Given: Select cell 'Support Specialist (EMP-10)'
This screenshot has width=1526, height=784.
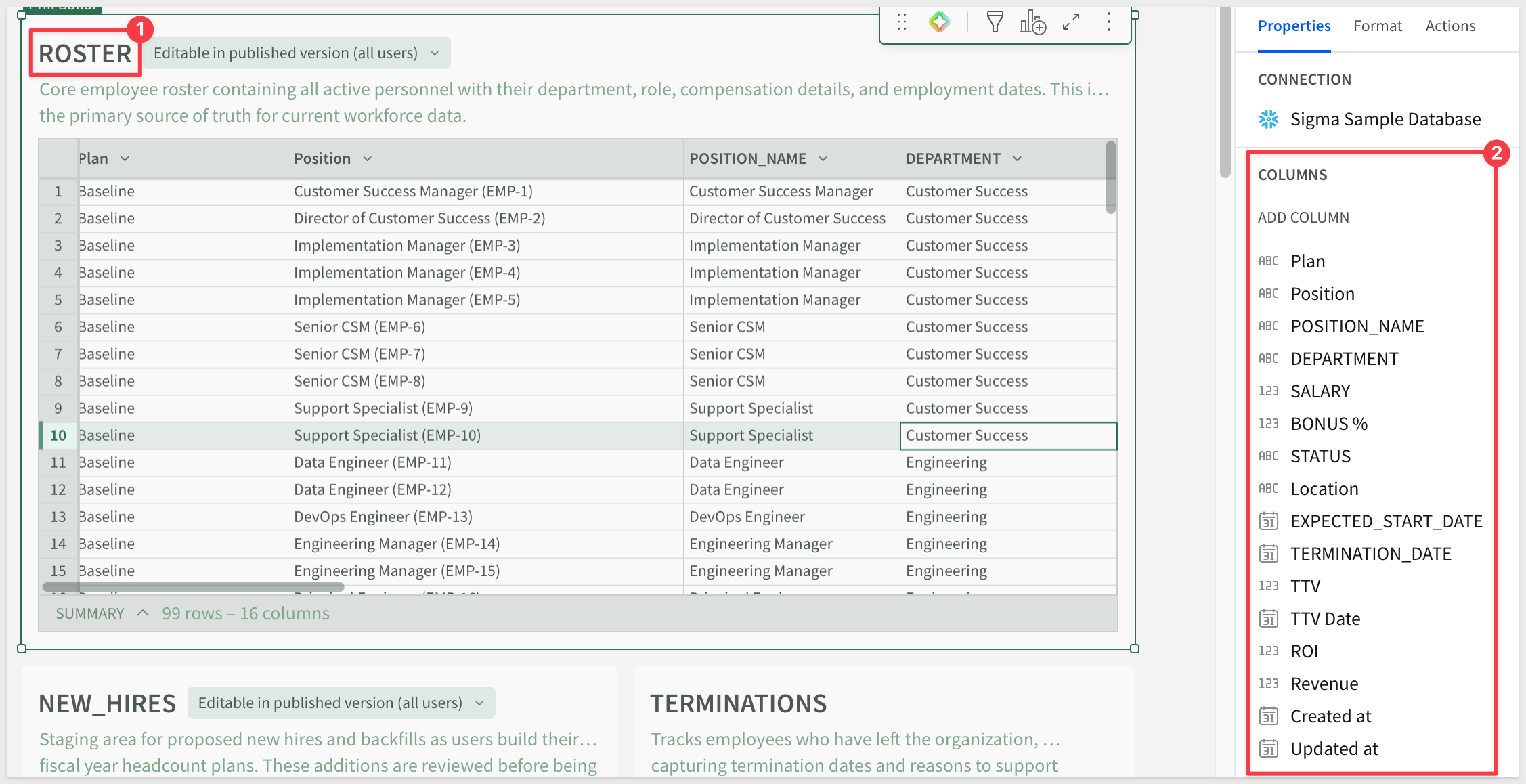Looking at the screenshot, I should 485,435.
